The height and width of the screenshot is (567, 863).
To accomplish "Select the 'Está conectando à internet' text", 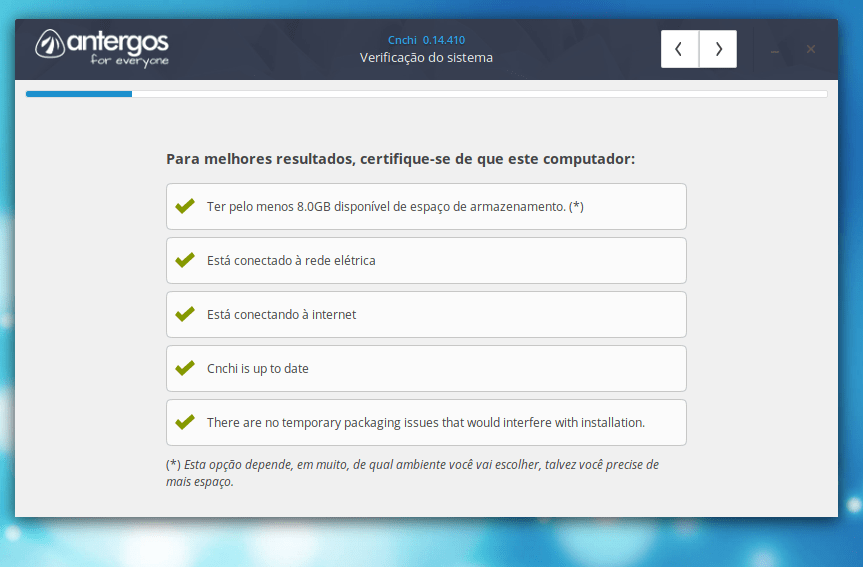I will 281,315.
